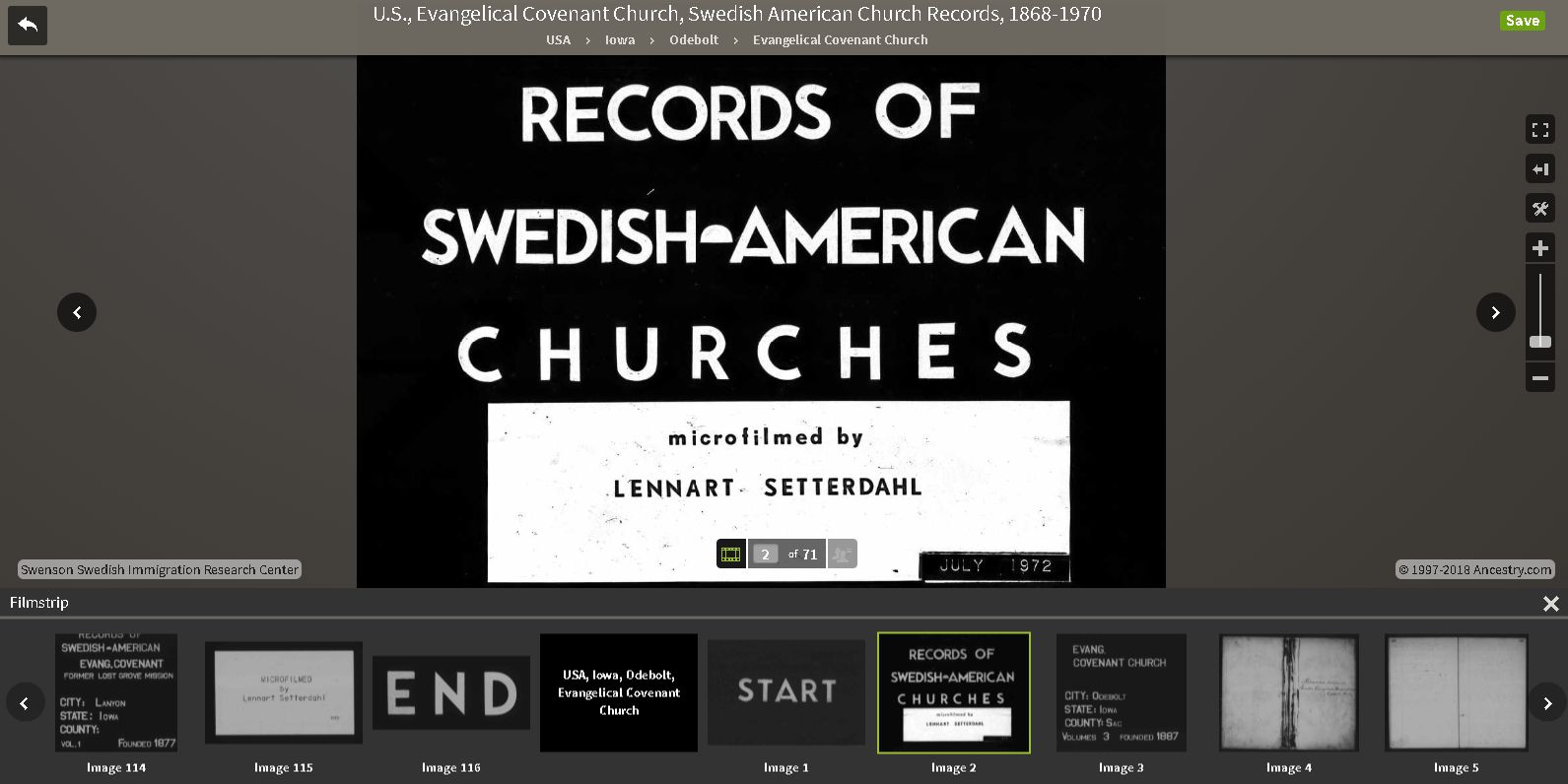Screen dimensions: 1568x784
Task: Toggle the side panel icon
Action: point(1539,168)
